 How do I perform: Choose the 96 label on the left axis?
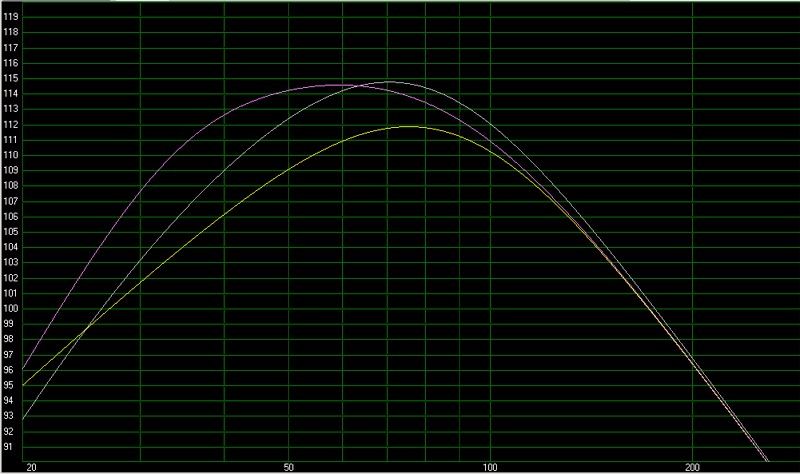click(x=9, y=370)
